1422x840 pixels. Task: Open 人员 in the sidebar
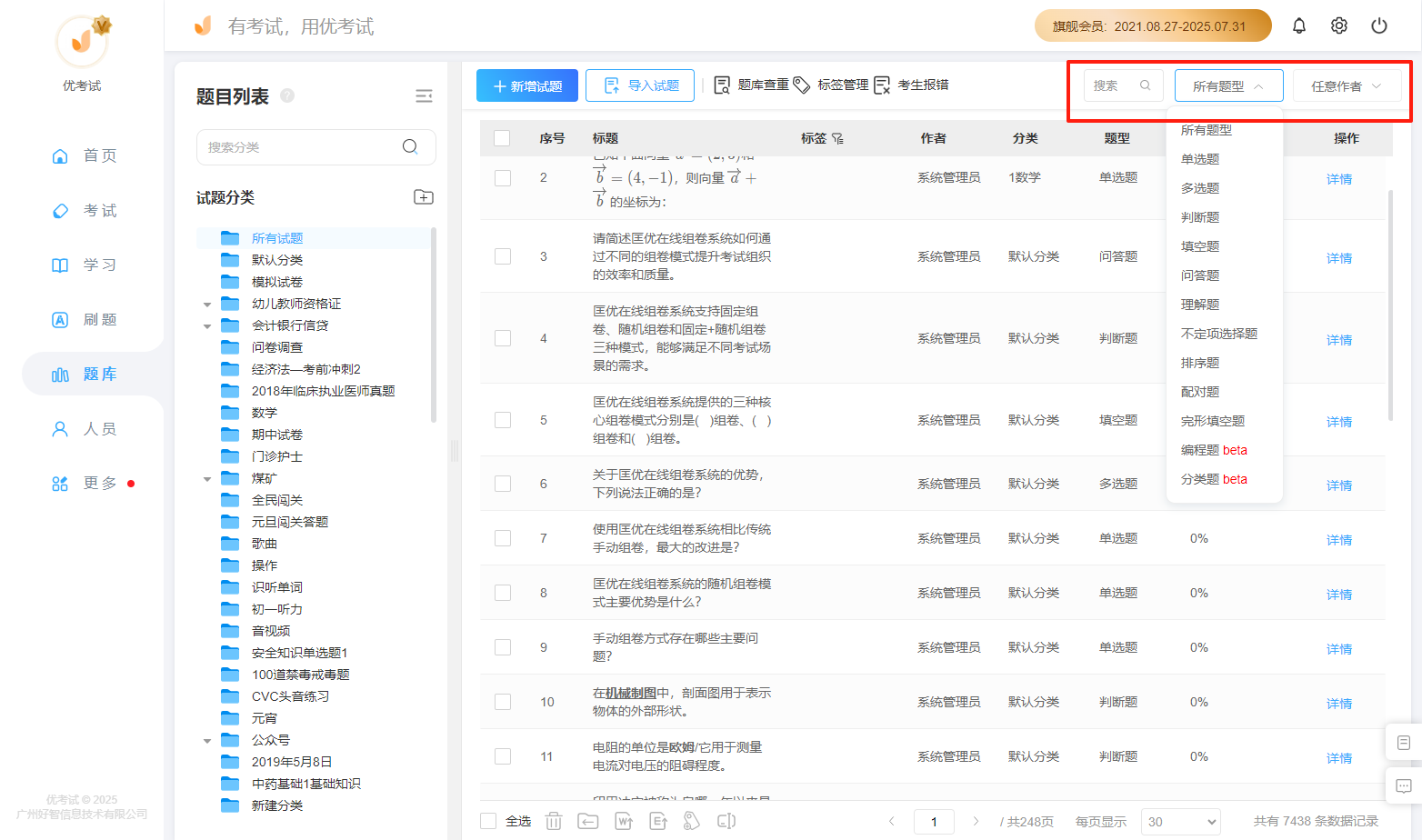coord(84,428)
